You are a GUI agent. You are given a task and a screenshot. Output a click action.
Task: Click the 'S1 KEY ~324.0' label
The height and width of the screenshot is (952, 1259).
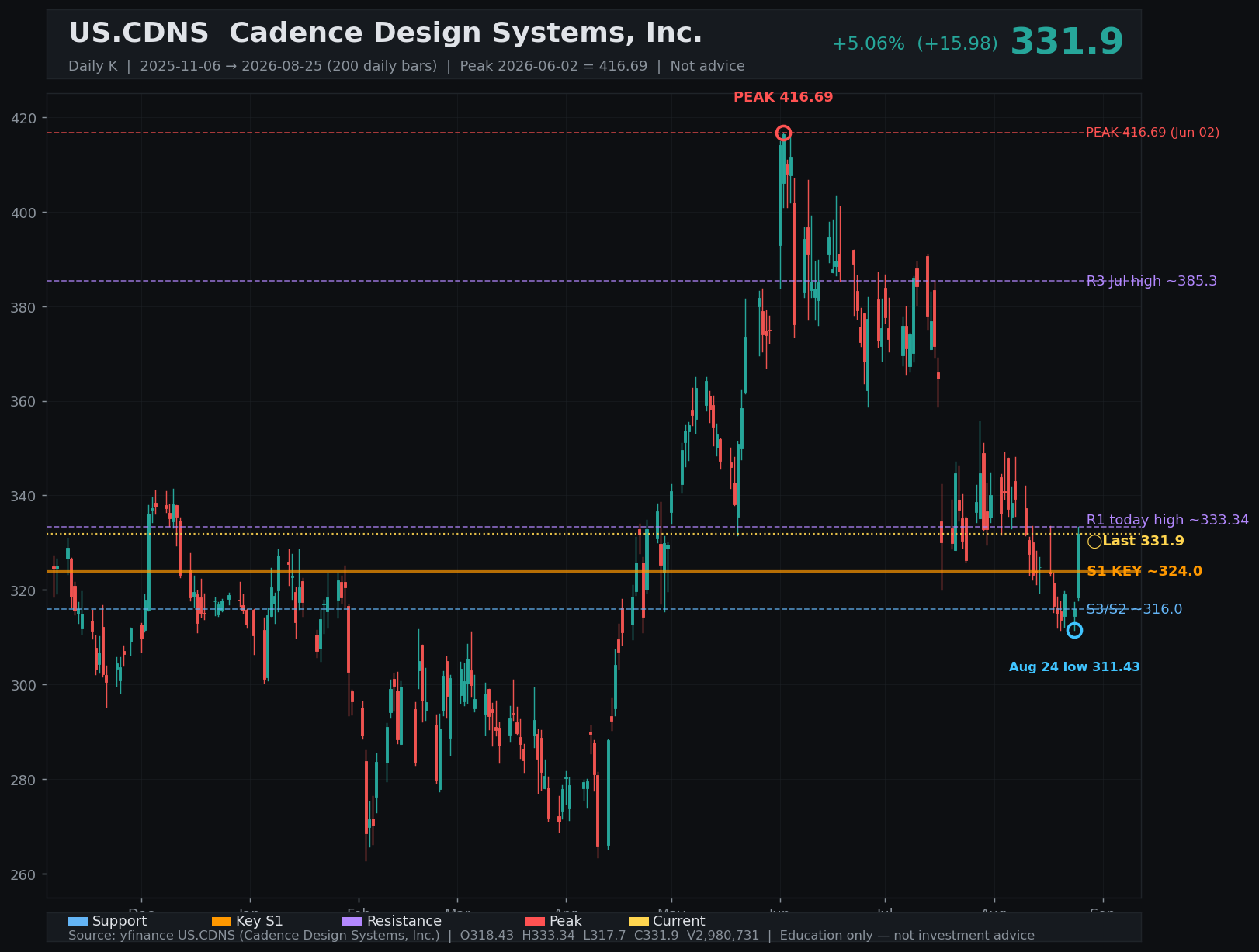click(x=1144, y=571)
